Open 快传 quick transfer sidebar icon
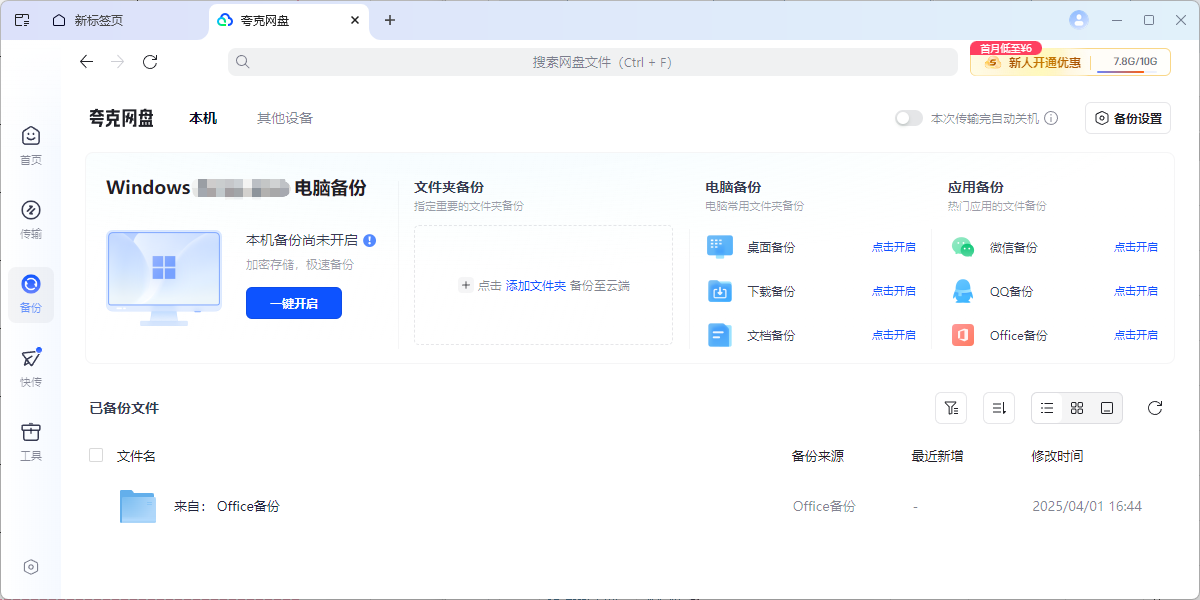This screenshot has width=1200, height=600. pos(31,367)
